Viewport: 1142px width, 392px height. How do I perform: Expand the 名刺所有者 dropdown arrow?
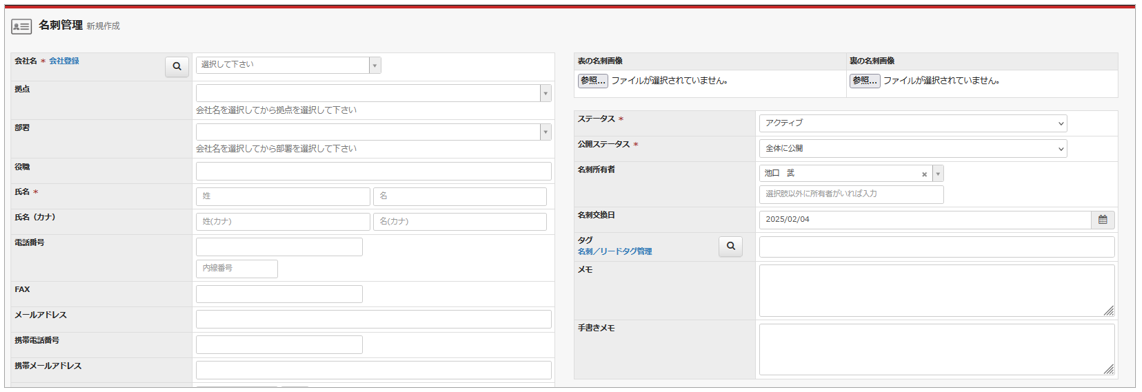(938, 174)
